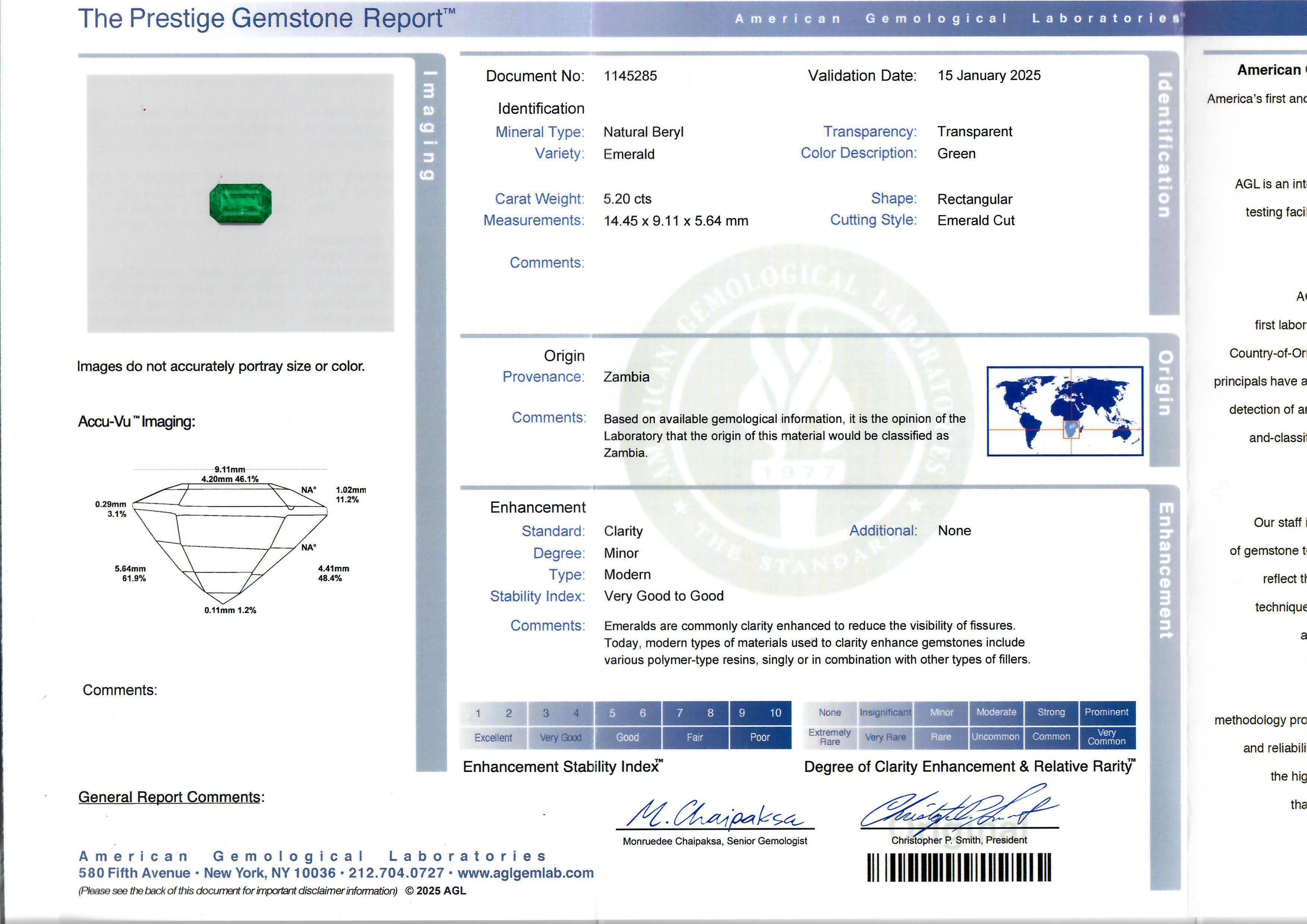Screen dimensions: 1307x924
Task: Click the vertical Imaging section tab
Action: tap(430, 125)
